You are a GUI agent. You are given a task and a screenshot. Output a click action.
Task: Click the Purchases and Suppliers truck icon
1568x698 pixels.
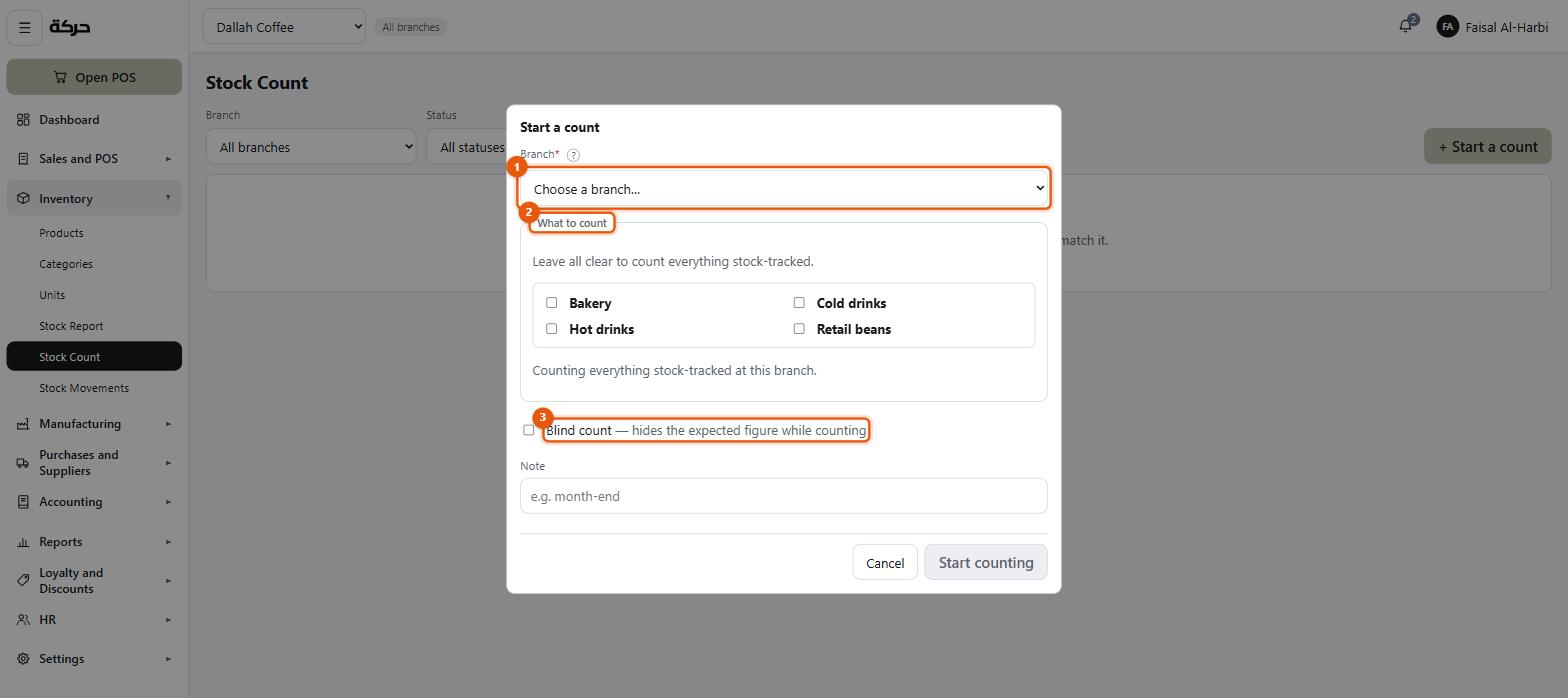point(23,463)
